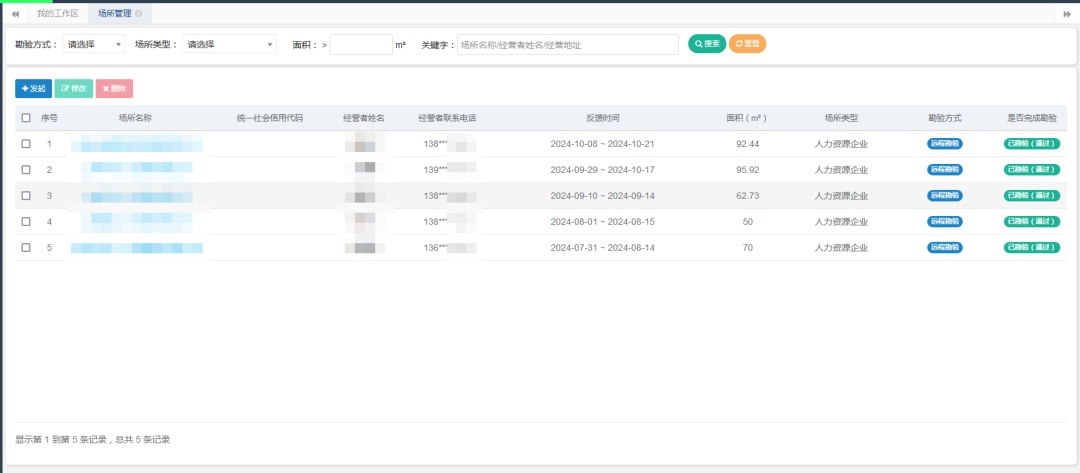Click the red 删除 delete button

click(x=114, y=89)
